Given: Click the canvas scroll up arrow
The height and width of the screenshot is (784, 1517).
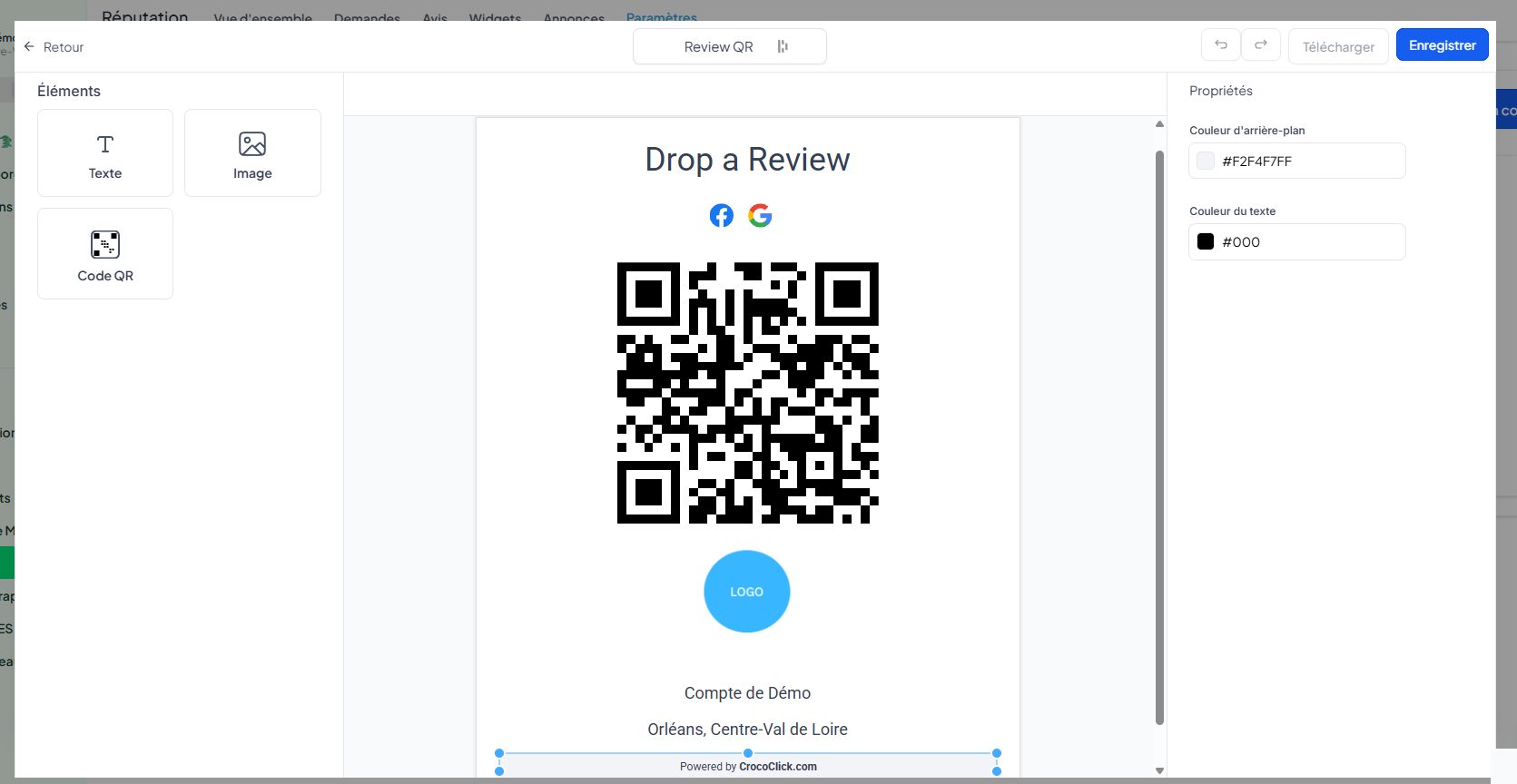Looking at the screenshot, I should [1159, 124].
